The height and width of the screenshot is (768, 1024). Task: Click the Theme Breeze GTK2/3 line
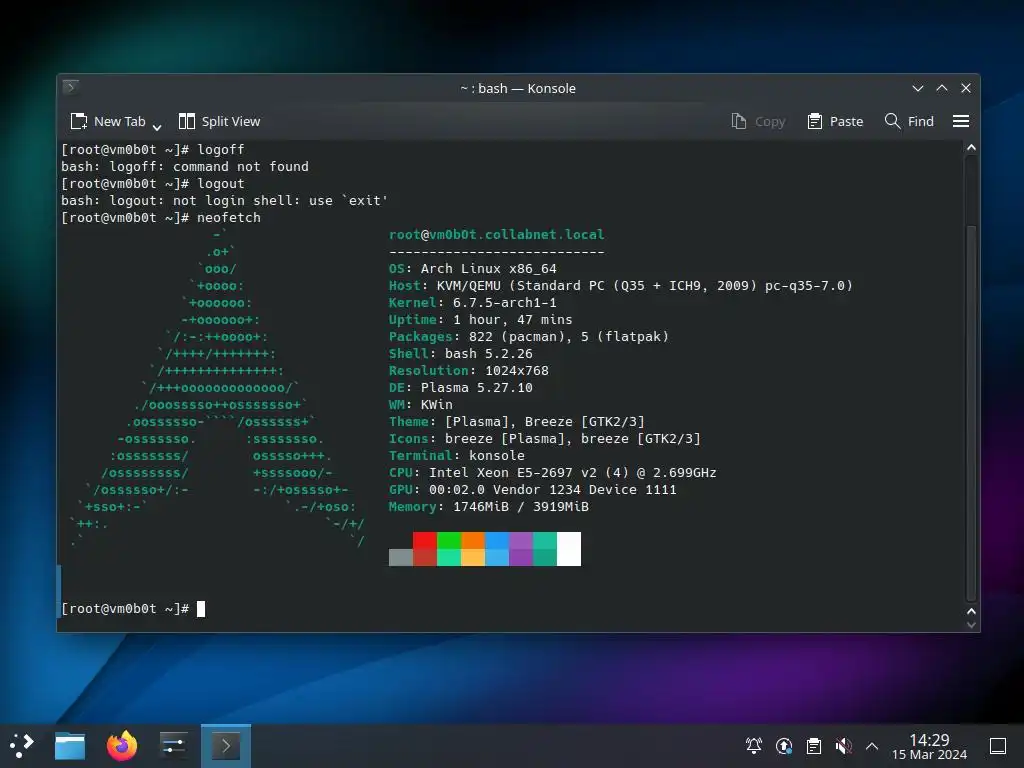[517, 421]
